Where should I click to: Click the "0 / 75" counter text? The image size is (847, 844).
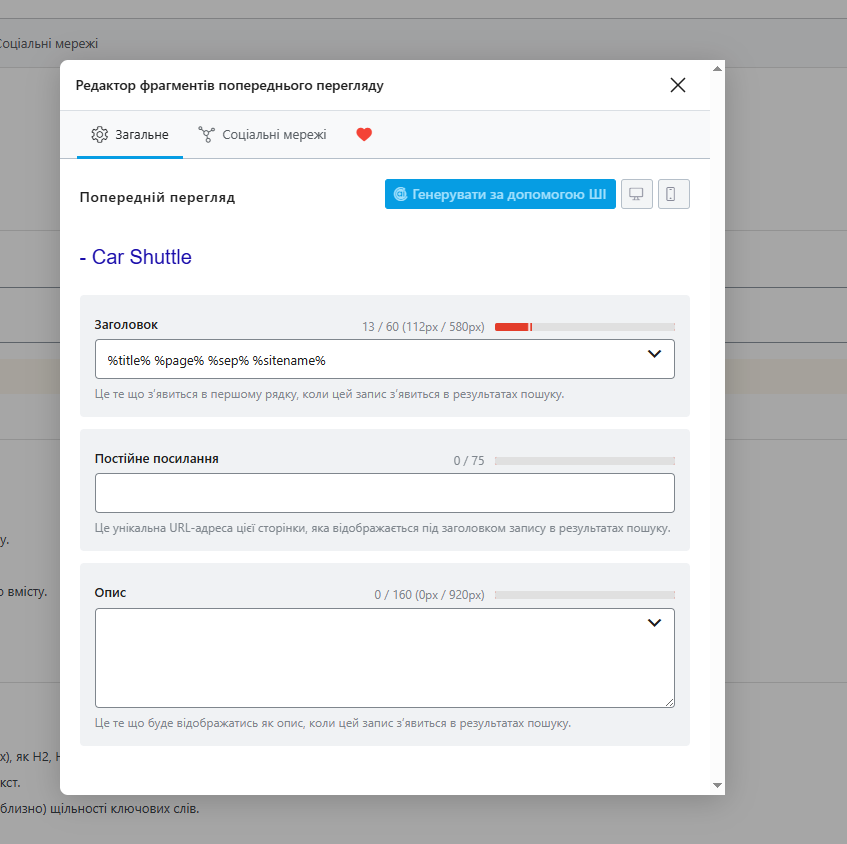click(x=469, y=461)
